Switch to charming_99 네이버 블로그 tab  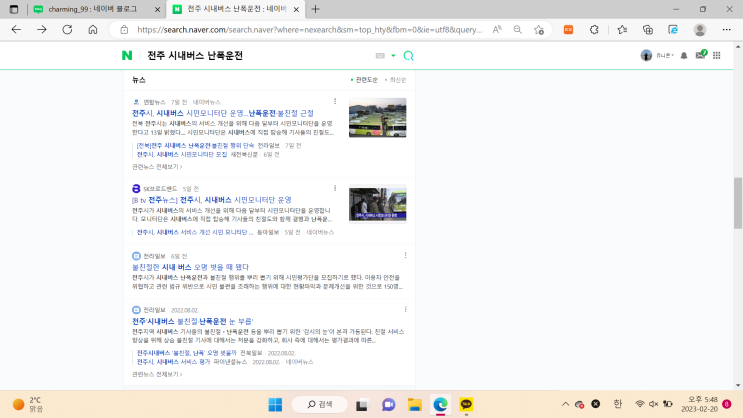93,9
